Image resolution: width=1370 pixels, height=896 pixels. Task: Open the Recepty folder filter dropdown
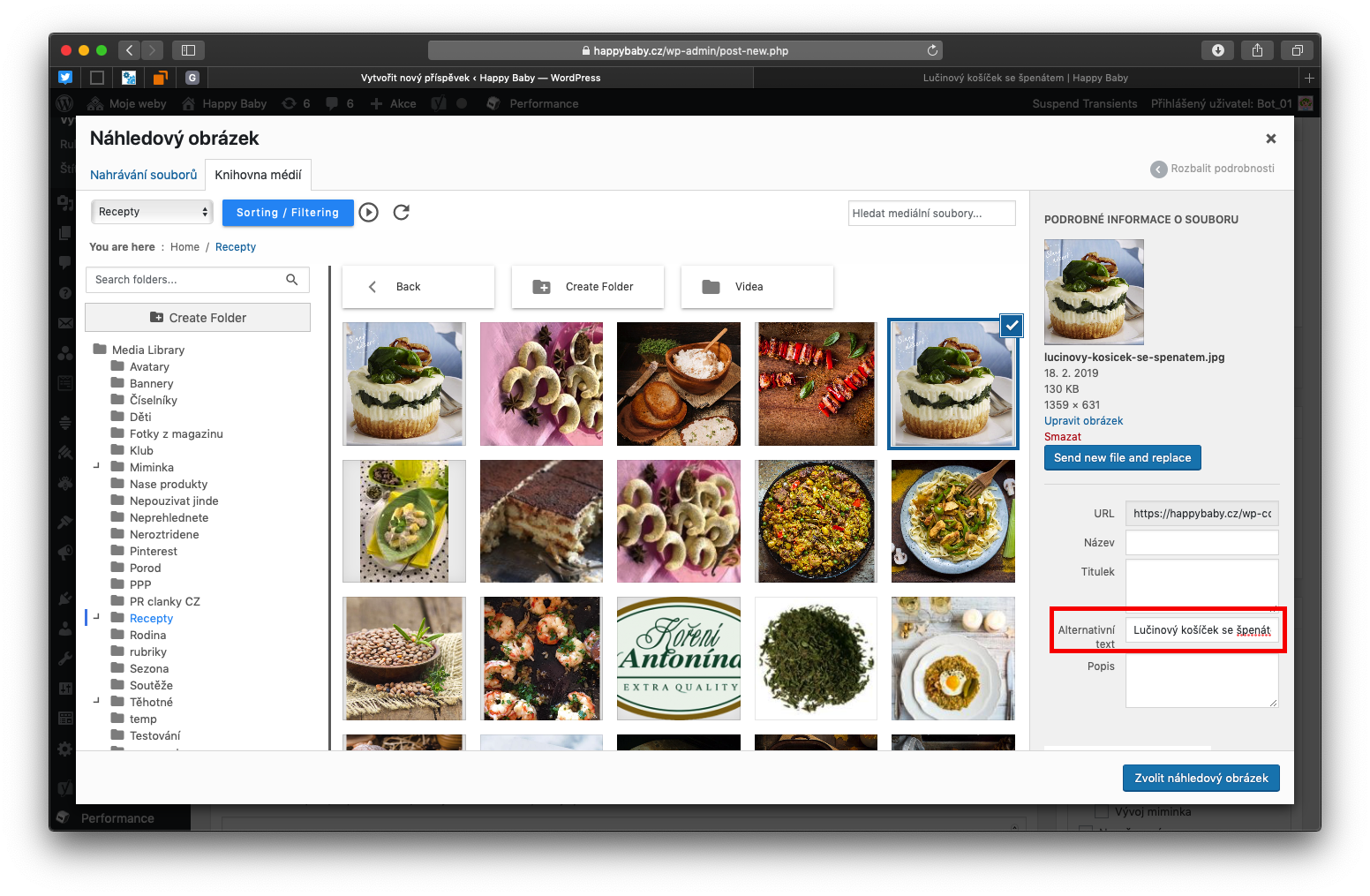pyautogui.click(x=152, y=212)
